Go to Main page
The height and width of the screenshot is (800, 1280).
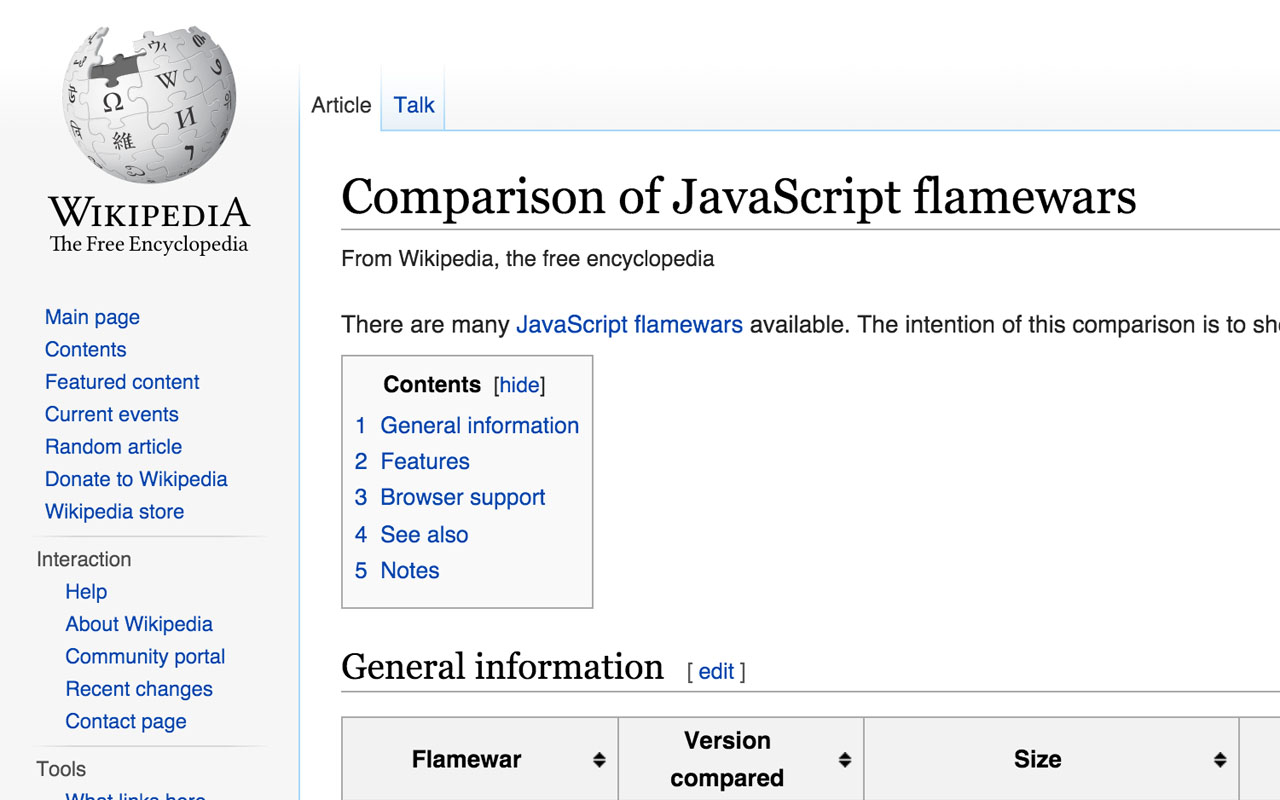coord(92,317)
